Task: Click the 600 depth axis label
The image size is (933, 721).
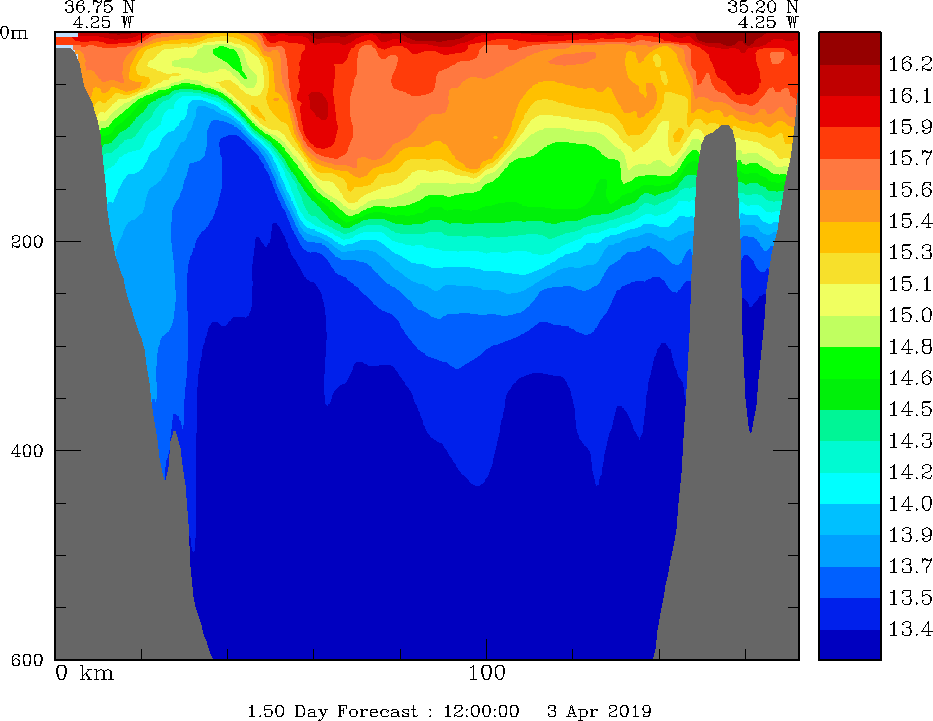Action: tap(27, 659)
